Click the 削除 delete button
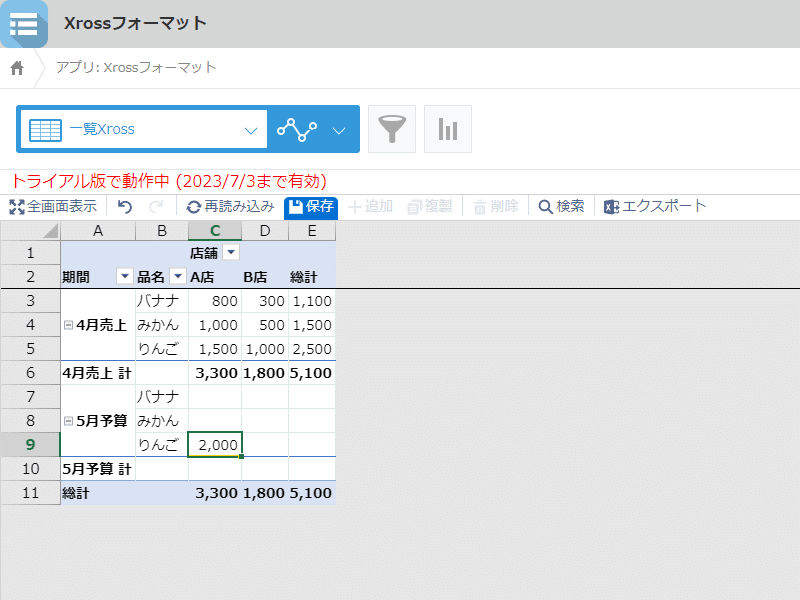This screenshot has width=800, height=600. tap(496, 207)
